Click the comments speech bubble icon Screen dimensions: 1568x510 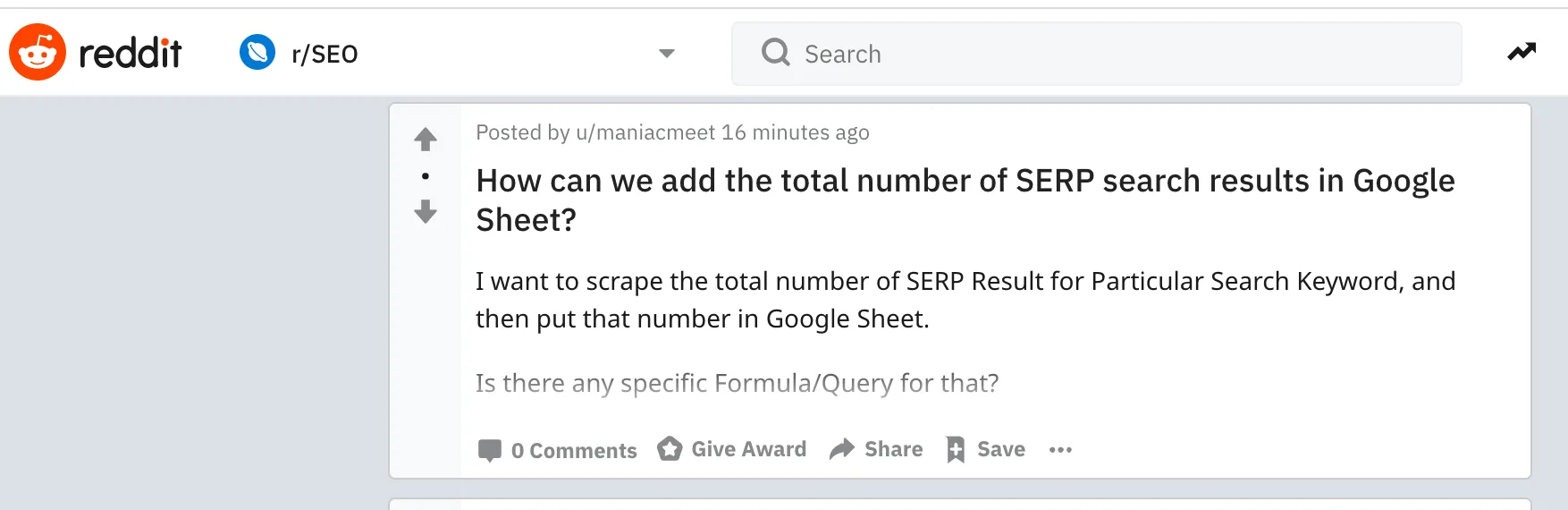coord(490,450)
